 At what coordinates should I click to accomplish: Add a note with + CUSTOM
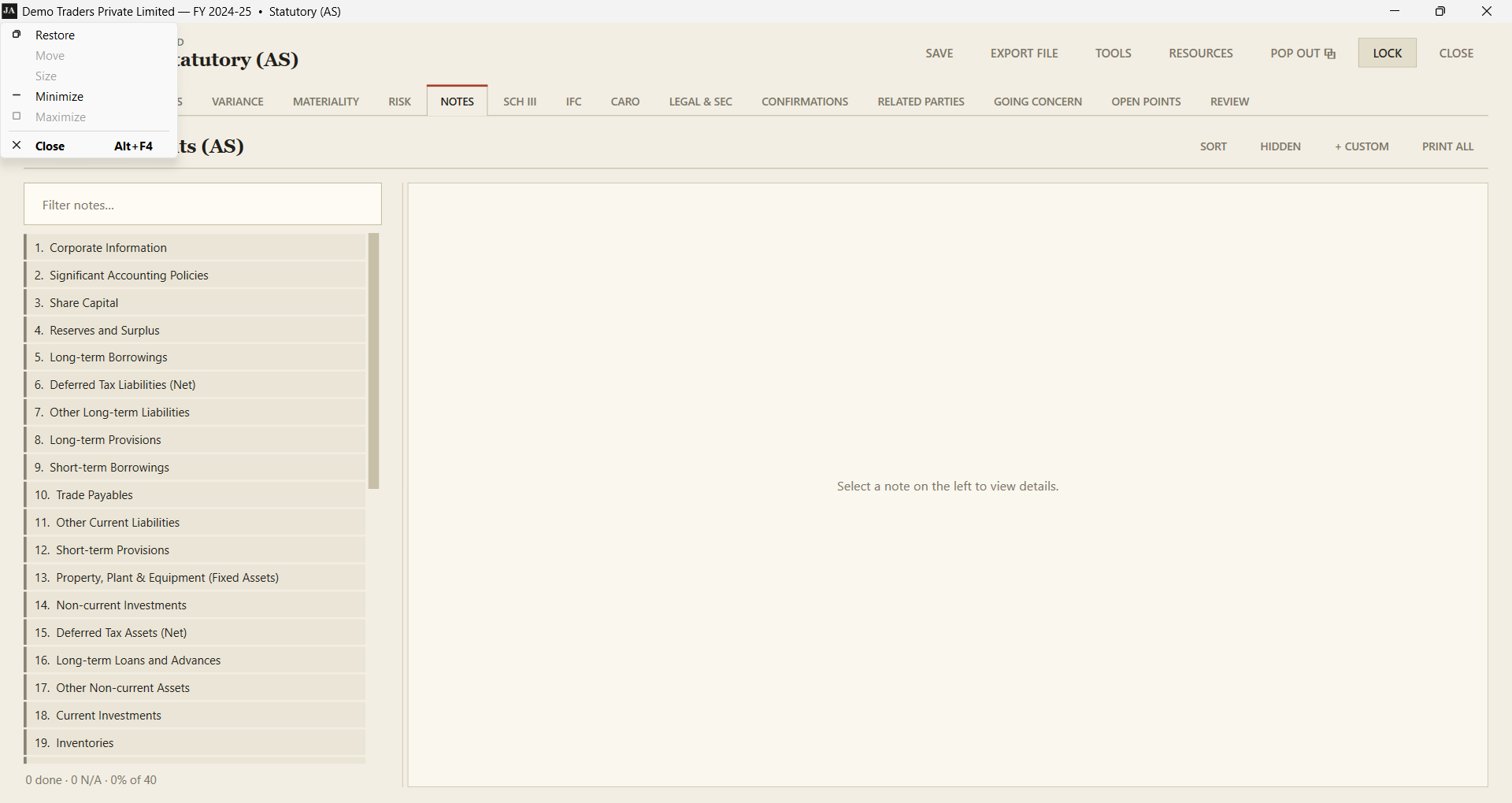(x=1362, y=146)
